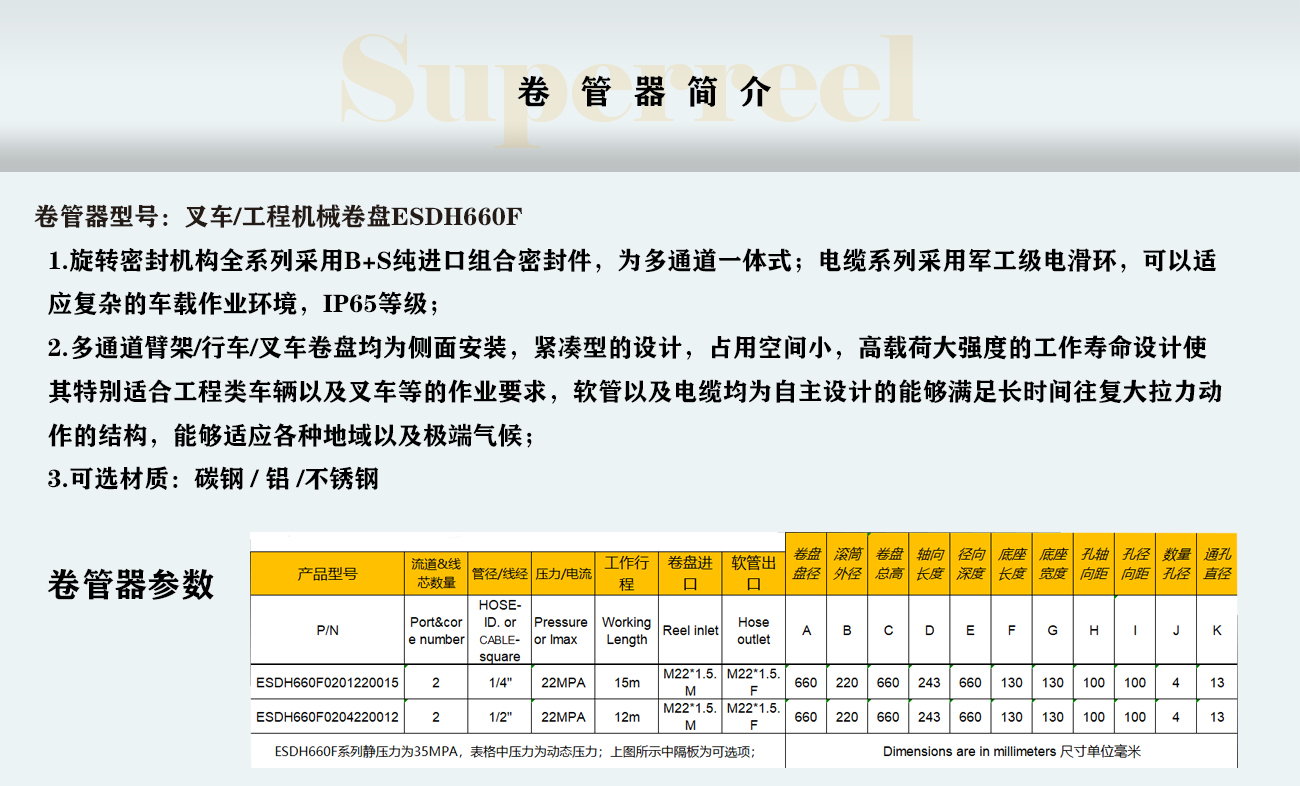The width and height of the screenshot is (1300, 786).
Task: Click the 卷管器简介 page title
Action: [645, 93]
